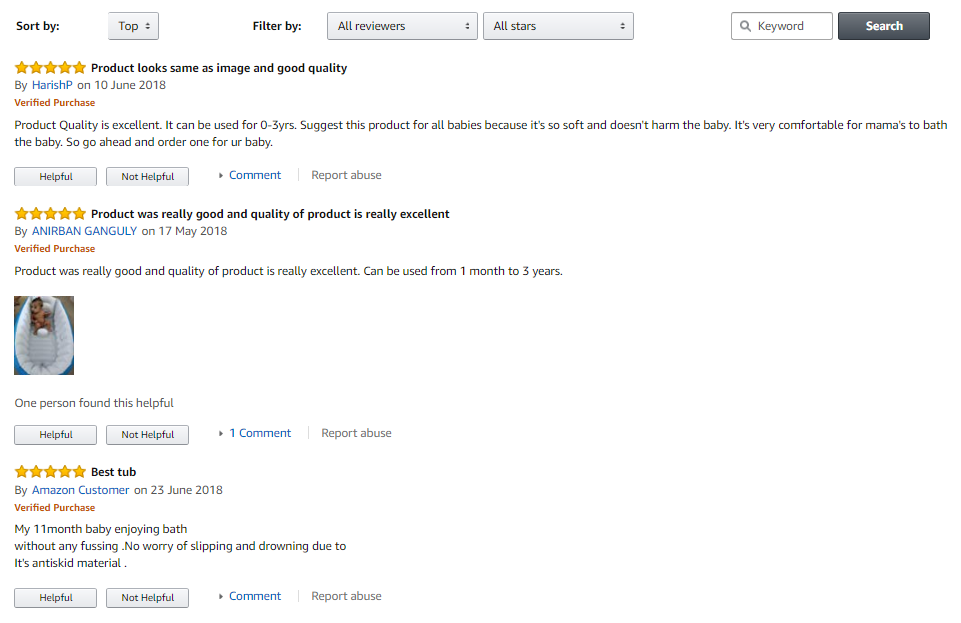
Task: Open the 'All reviewers' filter dropdown
Action: [401, 26]
